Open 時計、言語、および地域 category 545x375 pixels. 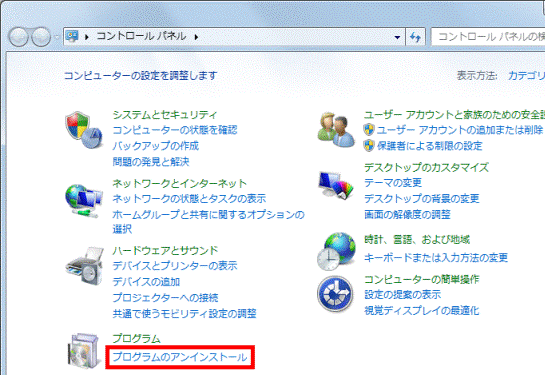[417, 240]
